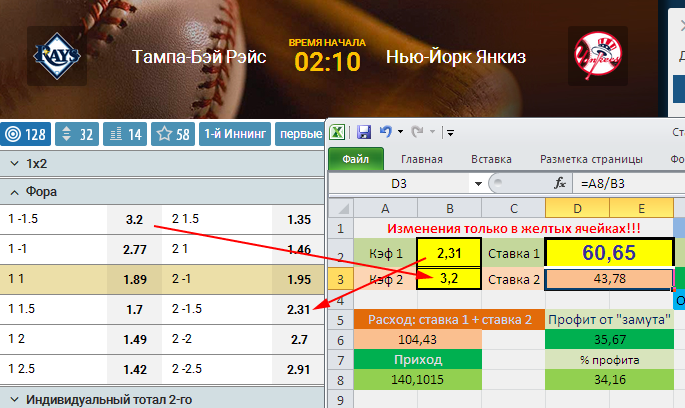Open the Файл ribbon tab
The width and height of the screenshot is (685, 408).
(356, 159)
